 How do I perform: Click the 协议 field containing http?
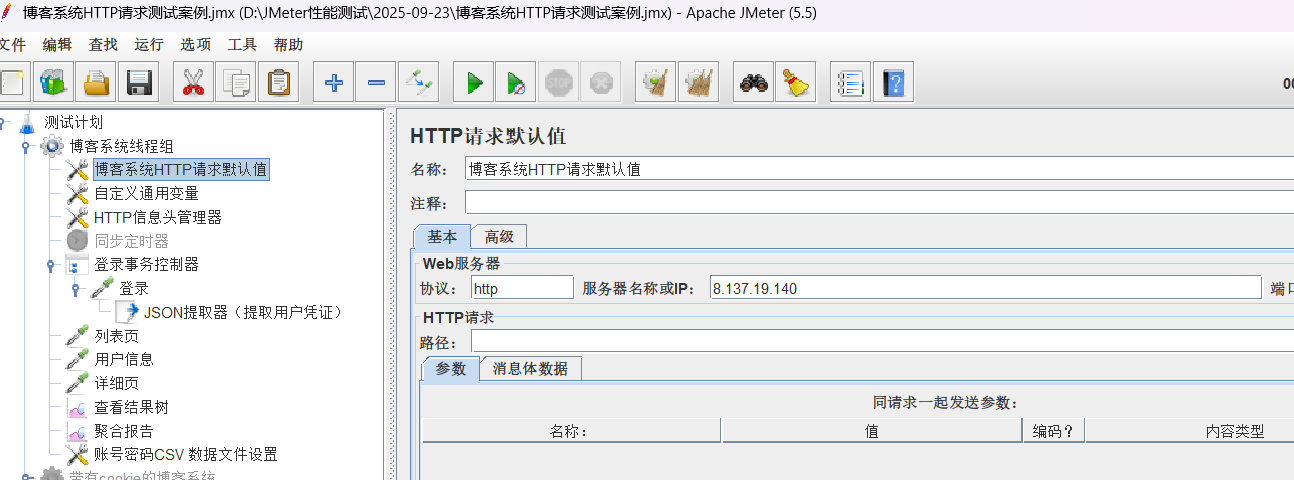[522, 288]
